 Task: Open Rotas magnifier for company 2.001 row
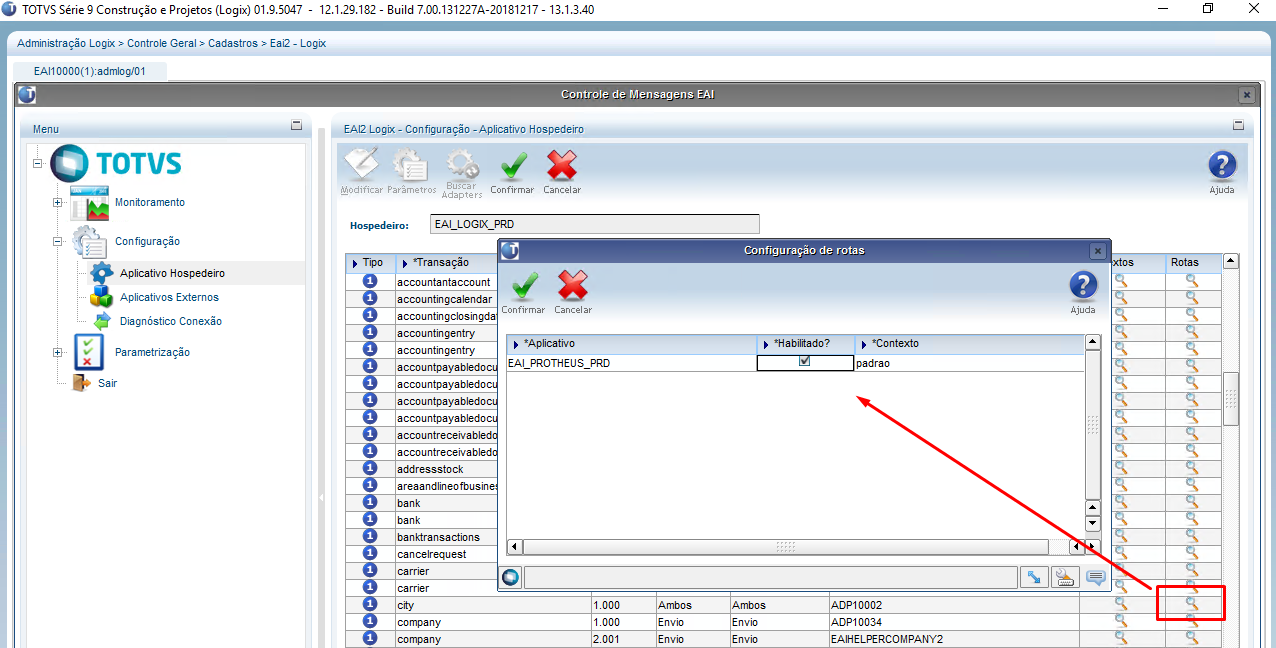click(1192, 638)
